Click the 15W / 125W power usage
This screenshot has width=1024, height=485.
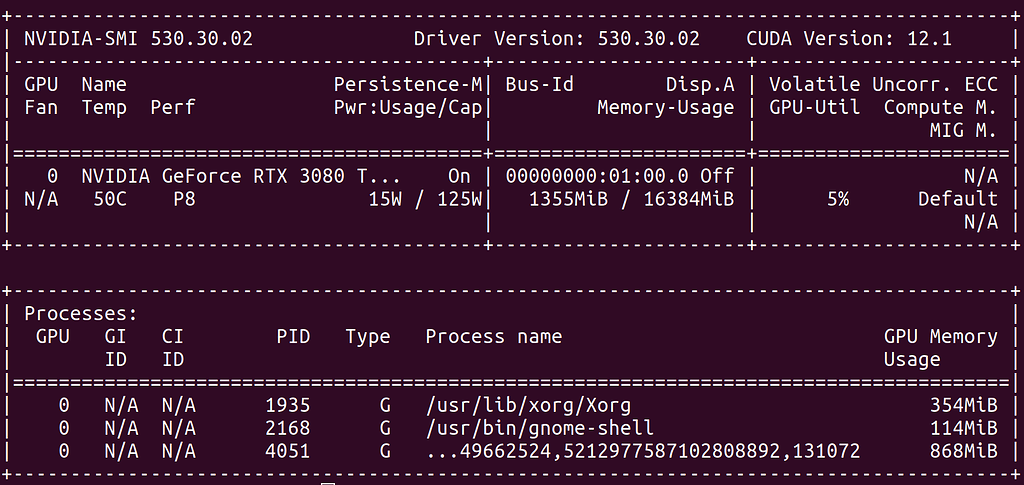426,199
